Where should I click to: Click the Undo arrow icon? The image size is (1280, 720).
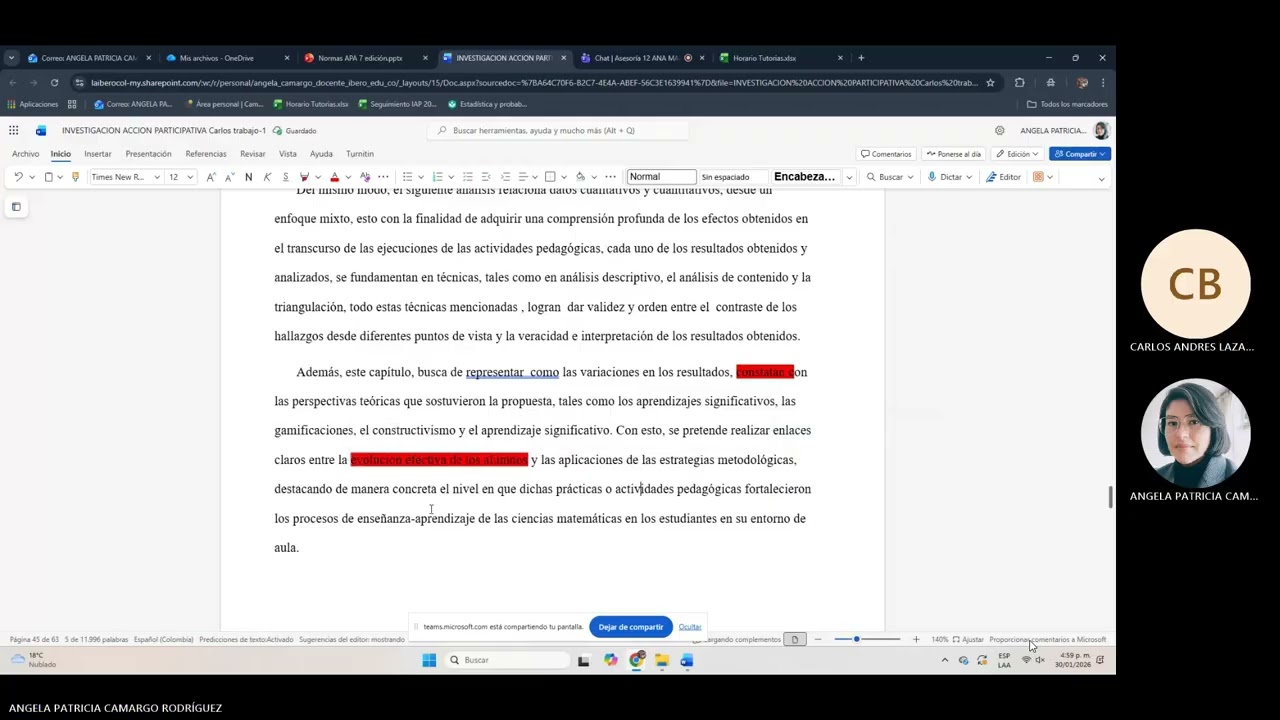pyautogui.click(x=18, y=177)
